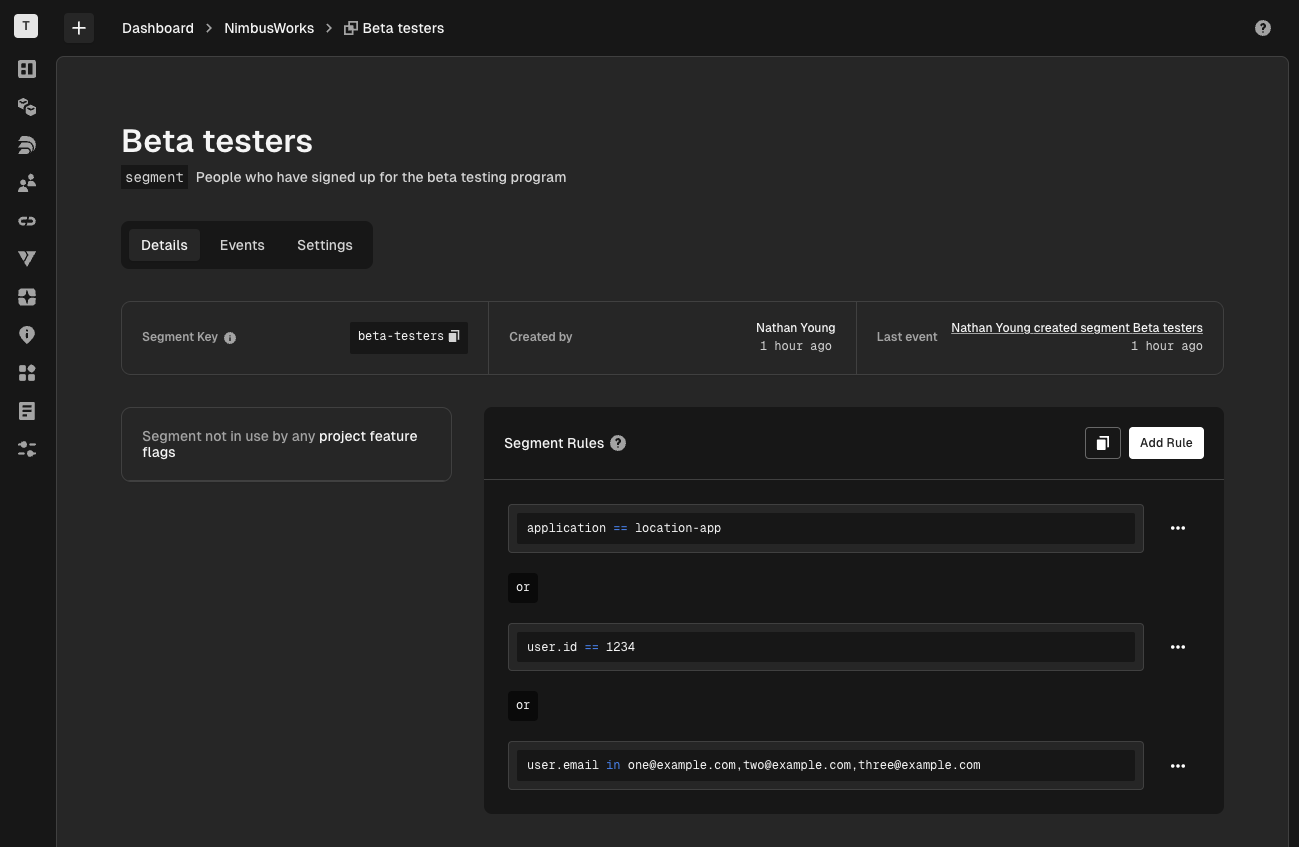Go to NimbusWorks breadcrumb

coord(269,28)
